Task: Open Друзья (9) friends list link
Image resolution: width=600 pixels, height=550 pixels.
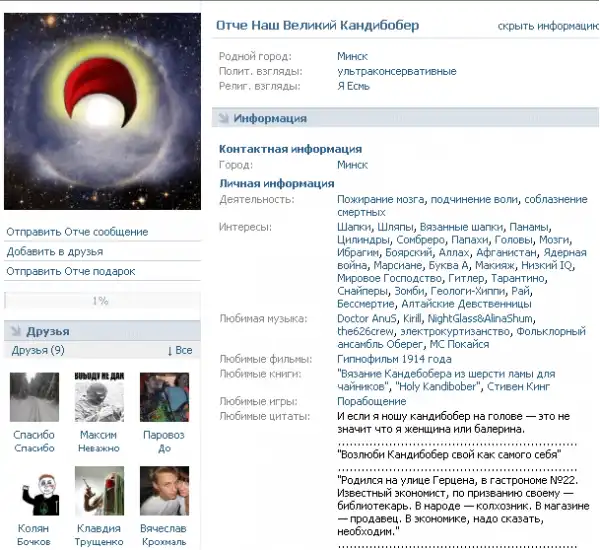Action: (x=38, y=351)
